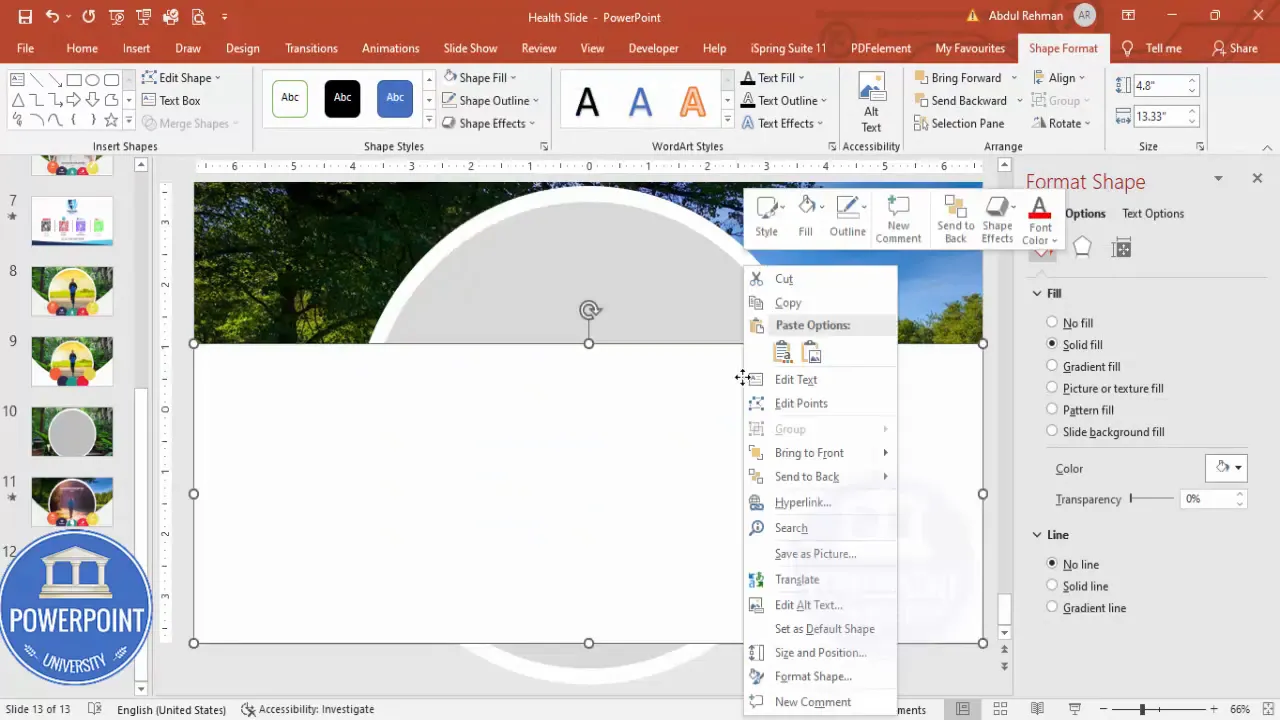The image size is (1280, 720).
Task: Choose the Picture paste option icon
Action: [x=811, y=352]
